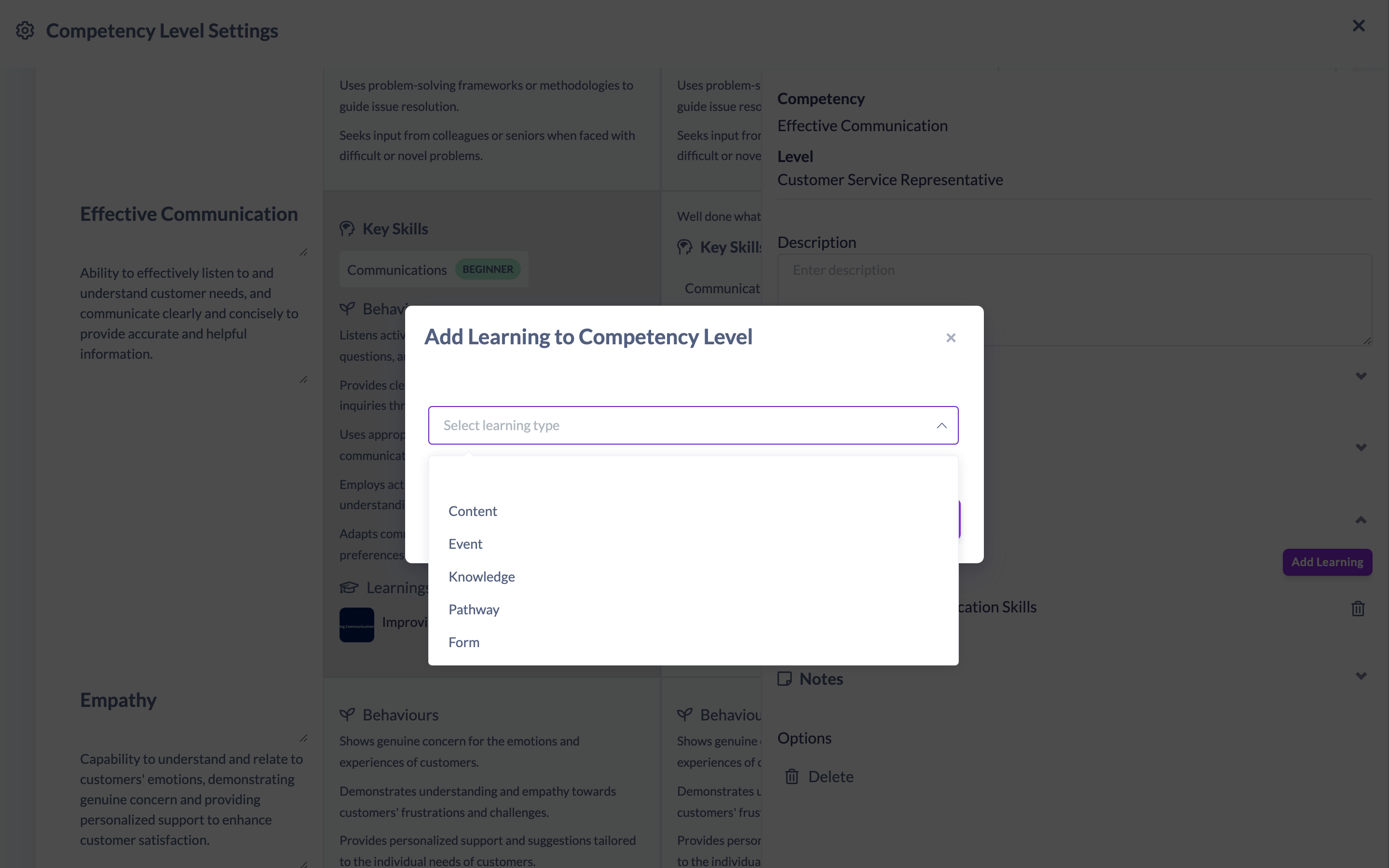The height and width of the screenshot is (868, 1389).
Task: Collapse the learnings section with up chevron
Action: (x=1361, y=520)
